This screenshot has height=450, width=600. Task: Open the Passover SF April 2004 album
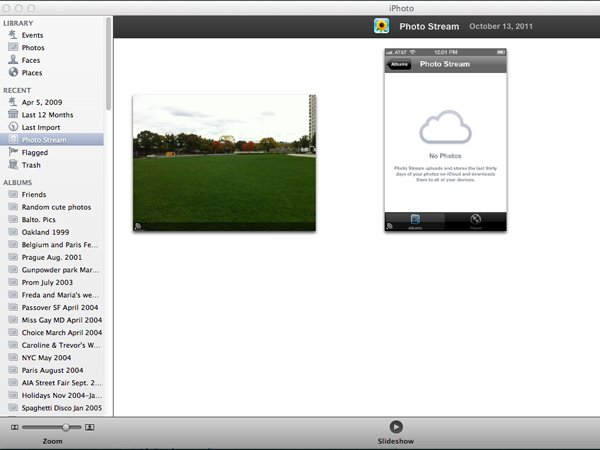[x=52, y=307]
